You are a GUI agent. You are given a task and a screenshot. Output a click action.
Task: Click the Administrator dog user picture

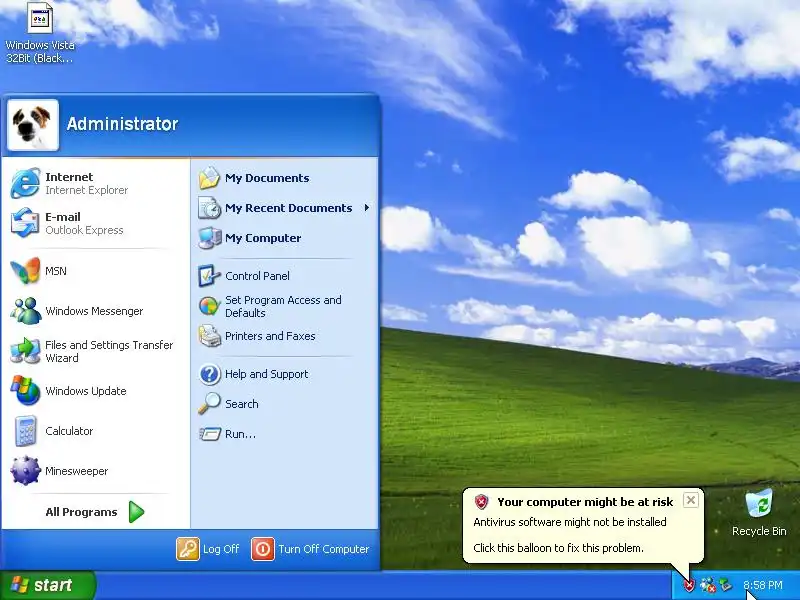click(x=33, y=125)
